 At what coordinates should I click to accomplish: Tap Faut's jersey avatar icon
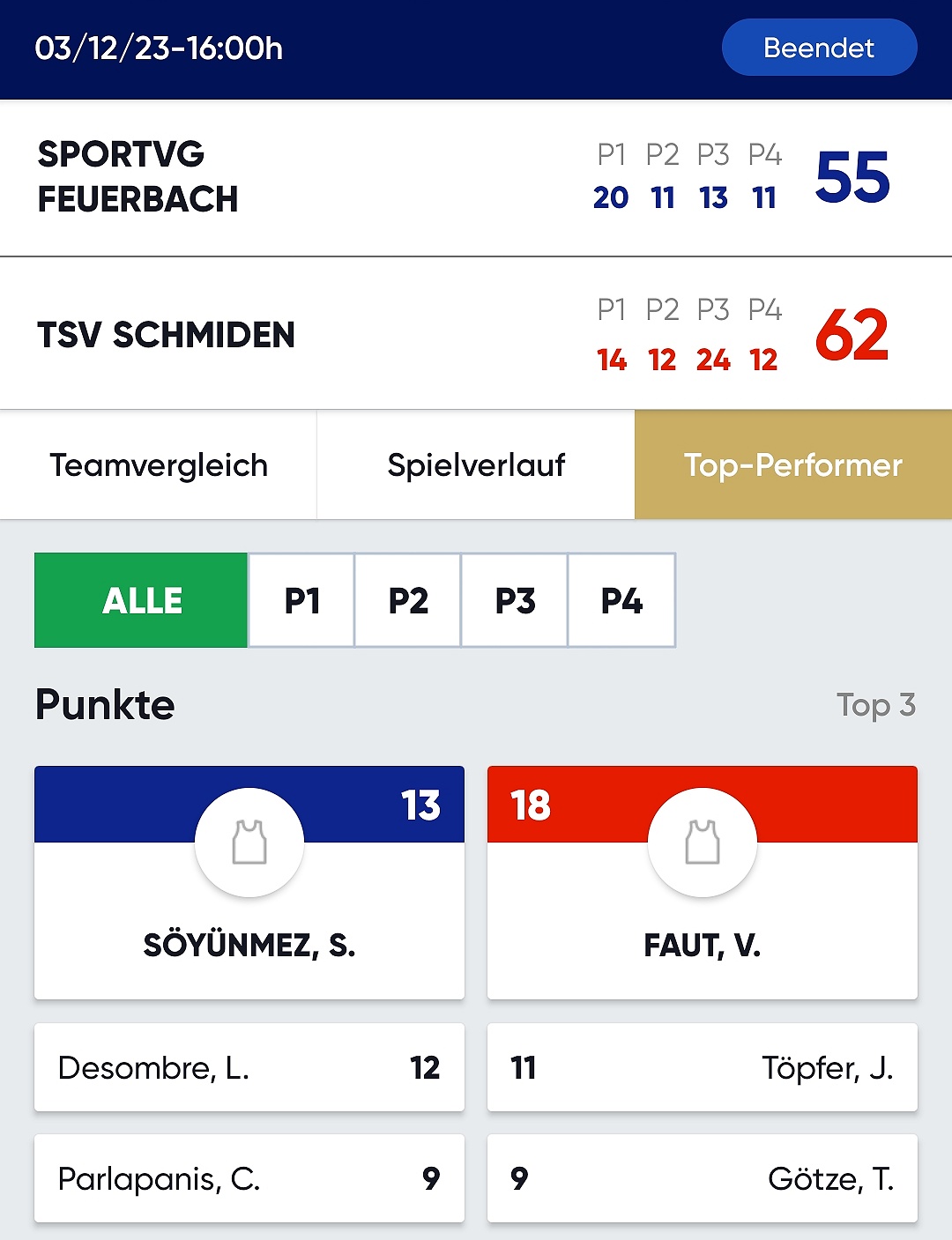(703, 843)
